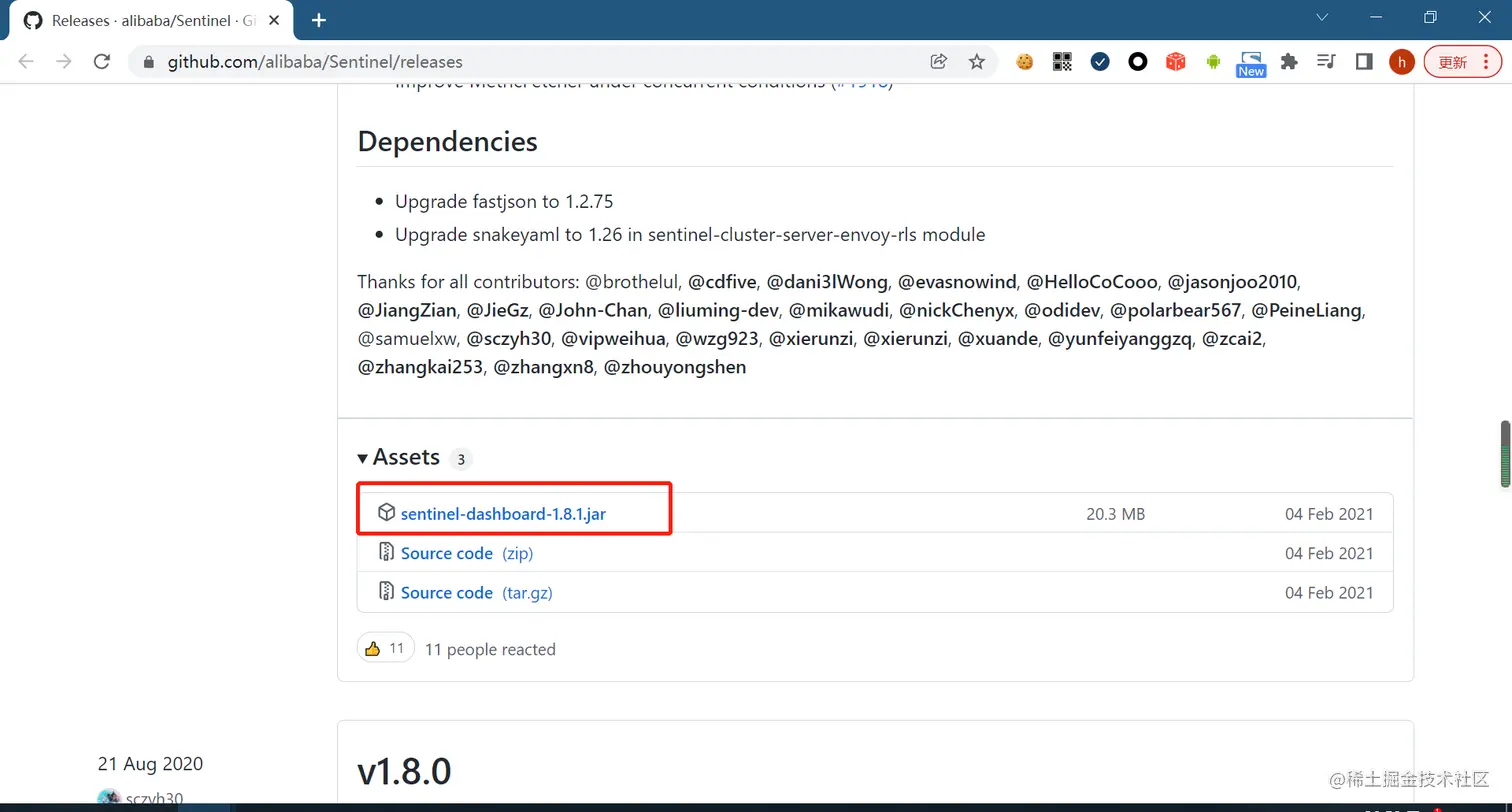Toggle the browser side panel icon
The image size is (1512, 812).
[1364, 62]
